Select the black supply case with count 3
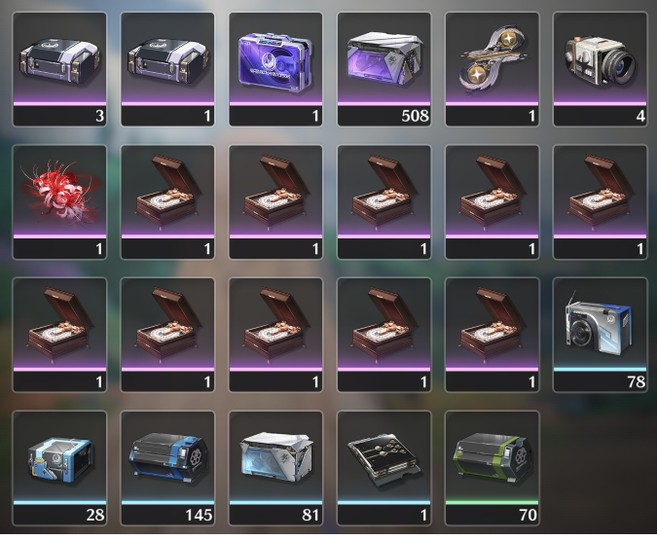 click(59, 69)
